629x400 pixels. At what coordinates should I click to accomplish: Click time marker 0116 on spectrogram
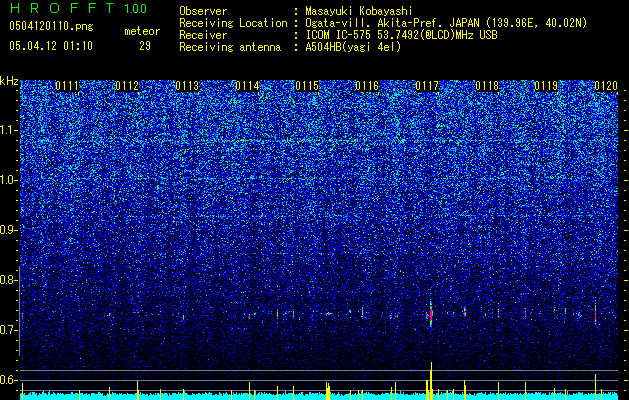click(367, 86)
